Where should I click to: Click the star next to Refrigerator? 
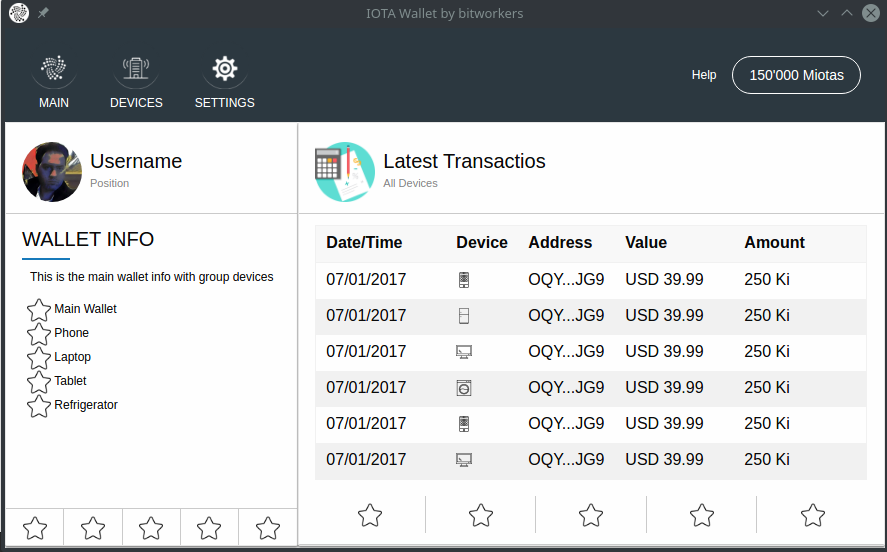click(x=39, y=406)
